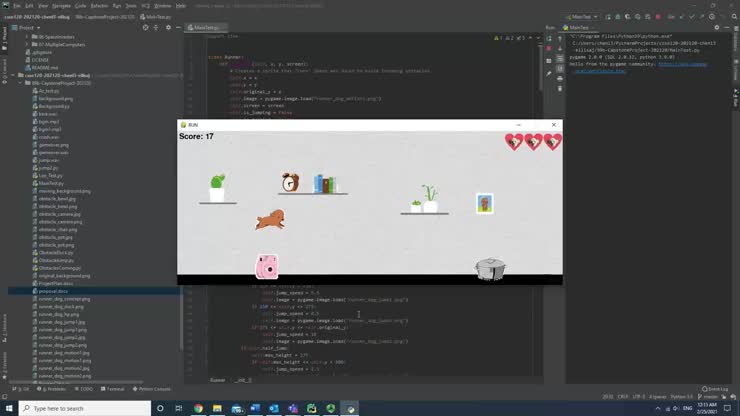Open Chrome from the taskbar
The height and width of the screenshot is (416, 740).
[198, 408]
